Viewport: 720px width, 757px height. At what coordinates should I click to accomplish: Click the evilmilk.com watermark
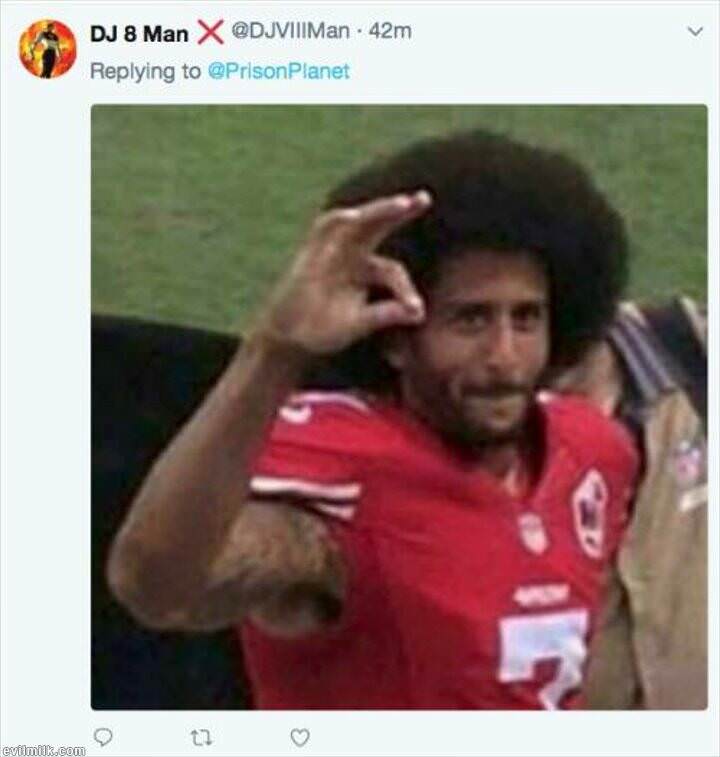click(x=43, y=751)
